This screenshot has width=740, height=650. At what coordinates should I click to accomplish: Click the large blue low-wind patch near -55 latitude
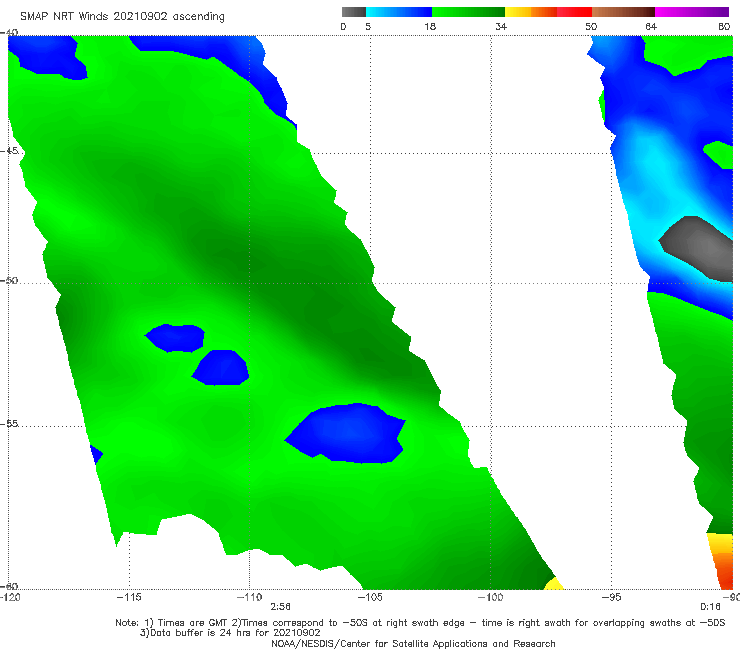(347, 433)
